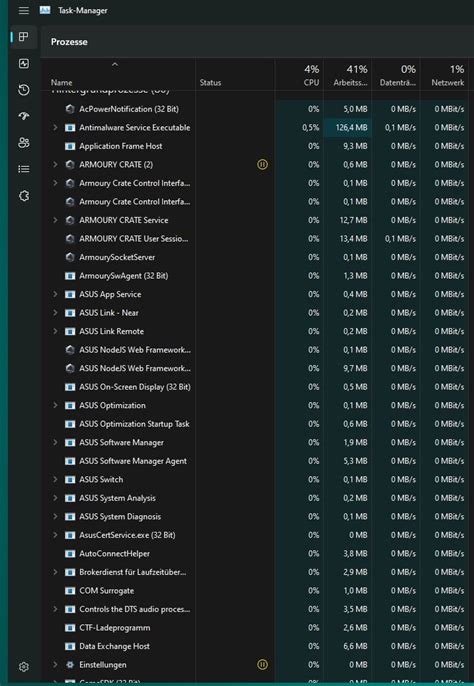Image resolution: width=474 pixels, height=686 pixels.
Task: Expand ASUS Optimization entry
Action: click(x=55, y=406)
